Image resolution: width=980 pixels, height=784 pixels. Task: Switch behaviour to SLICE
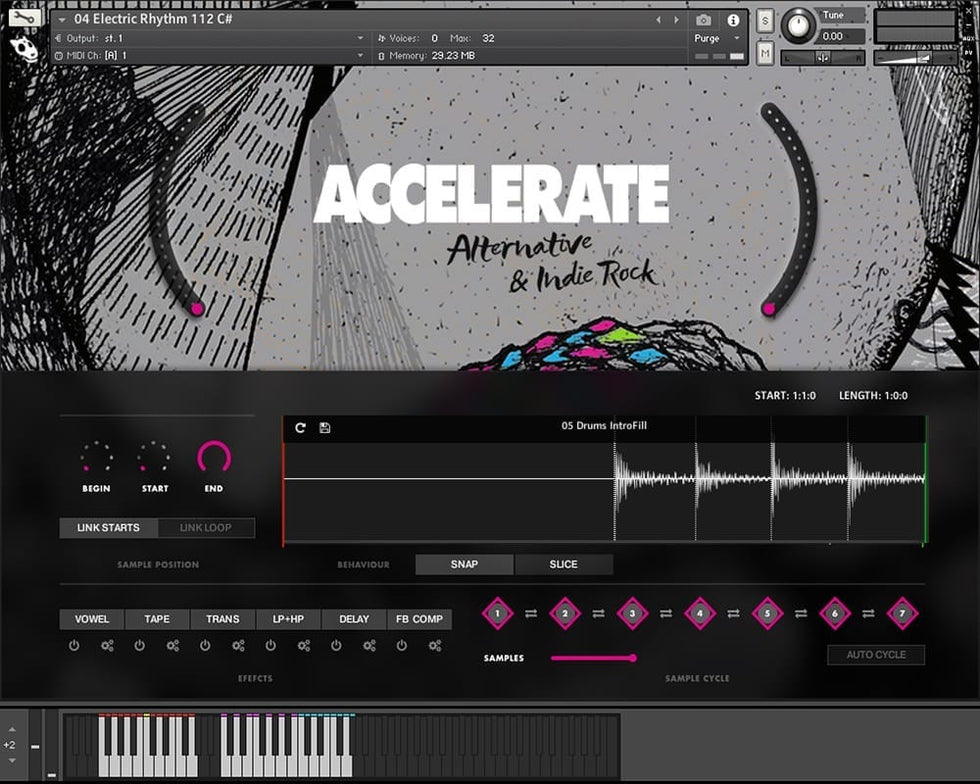[563, 564]
